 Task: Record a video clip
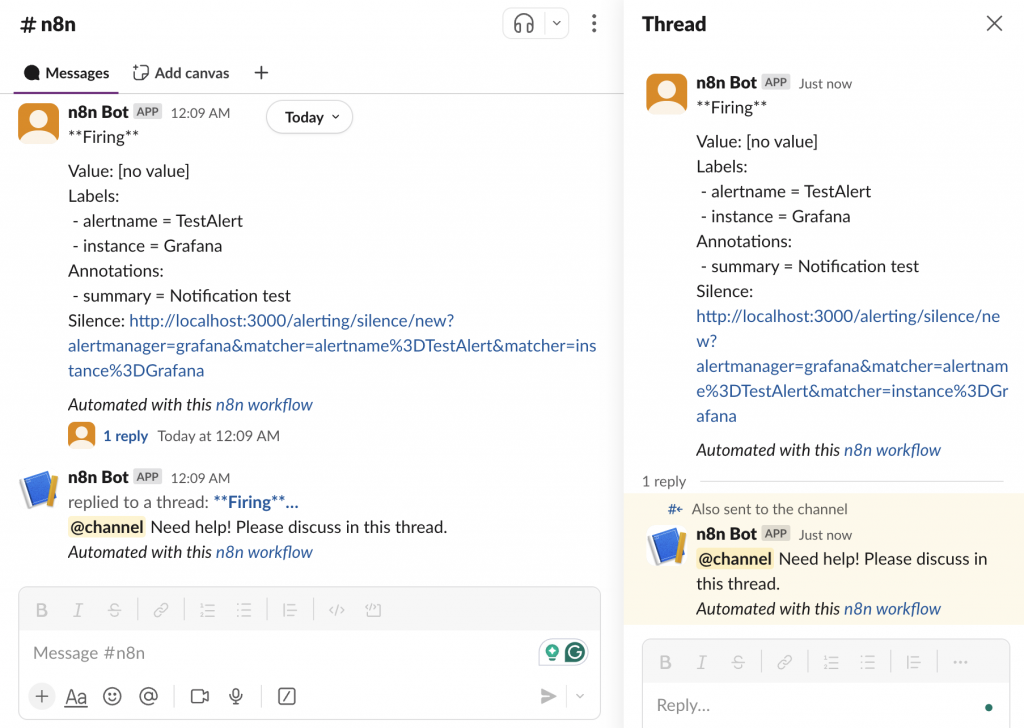click(x=200, y=697)
